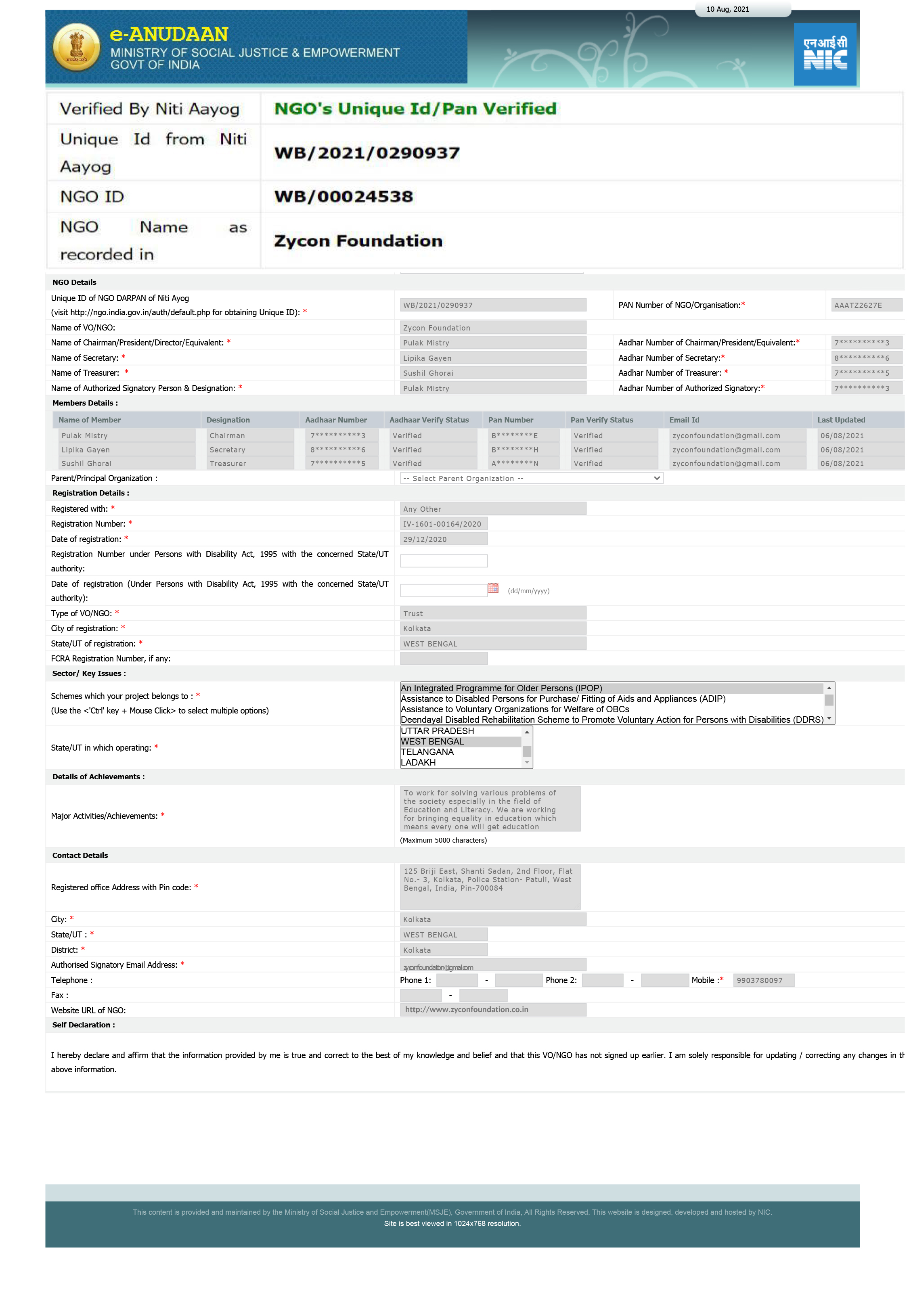Select UTTAR PRADESH in operating states list
909x1316 pixels.
[460, 731]
